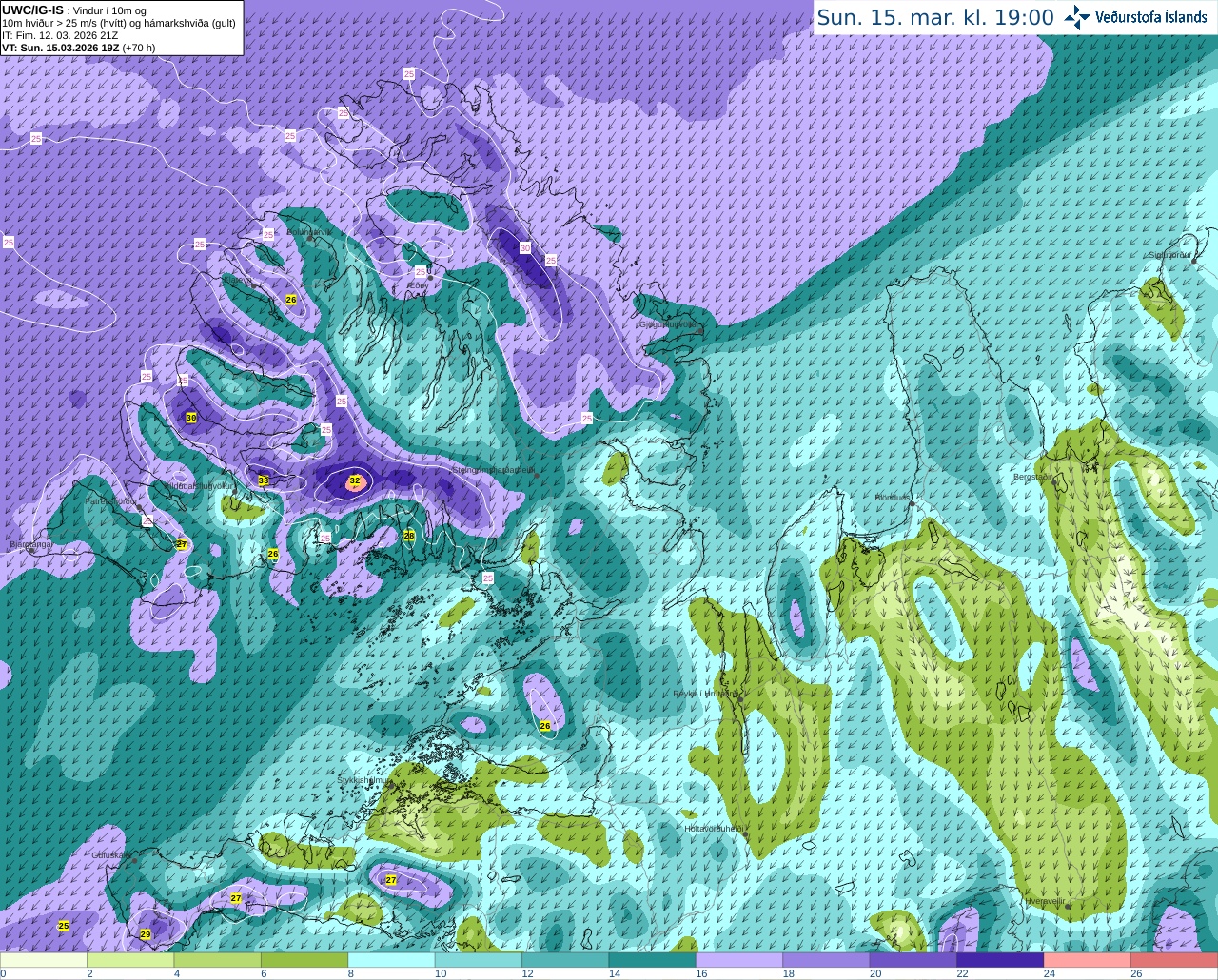Click the Stykkishólmur station label

363,779
